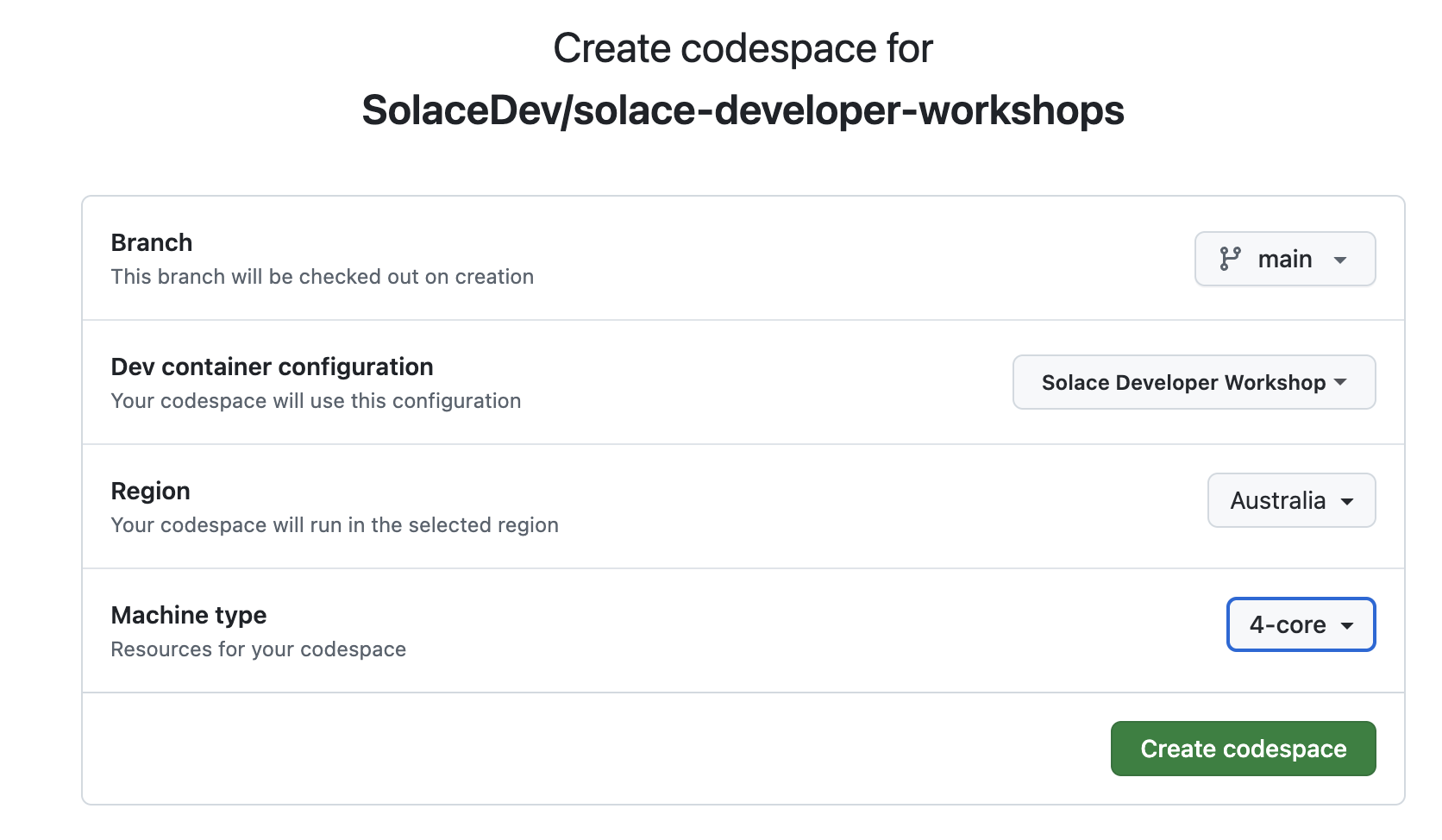Click the SolaceDev/solace-developer-workshops repository name

click(x=743, y=110)
